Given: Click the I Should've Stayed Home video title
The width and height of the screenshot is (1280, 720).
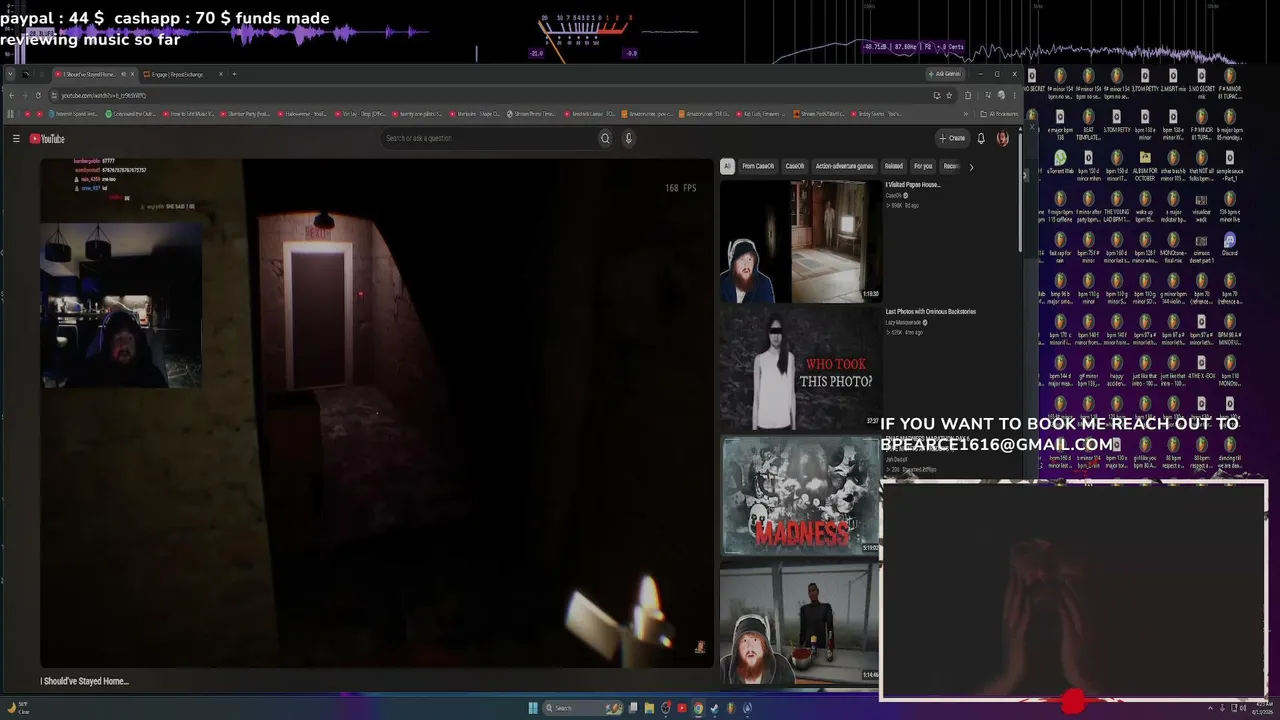Looking at the screenshot, I should tap(85, 681).
